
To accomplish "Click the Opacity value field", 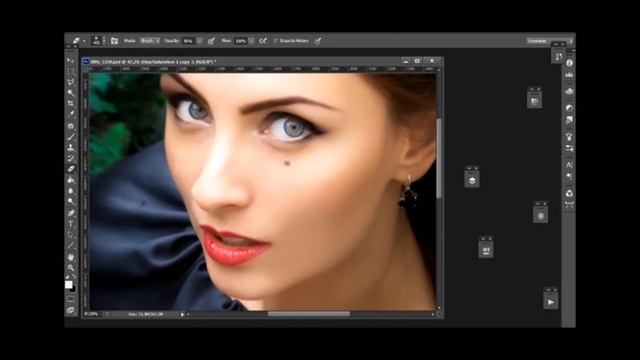I will (x=189, y=41).
